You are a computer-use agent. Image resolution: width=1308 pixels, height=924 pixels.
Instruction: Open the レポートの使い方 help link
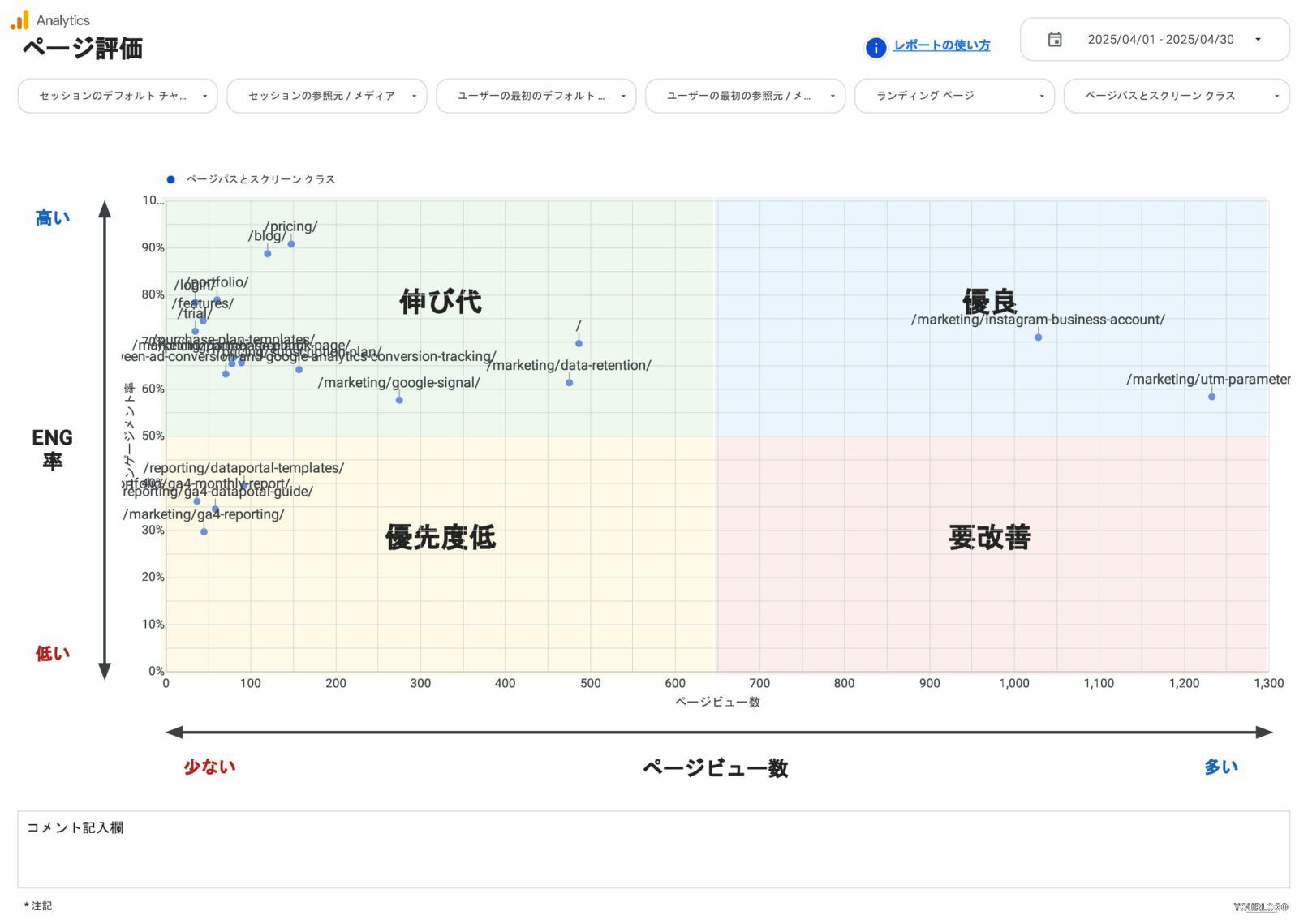point(941,46)
